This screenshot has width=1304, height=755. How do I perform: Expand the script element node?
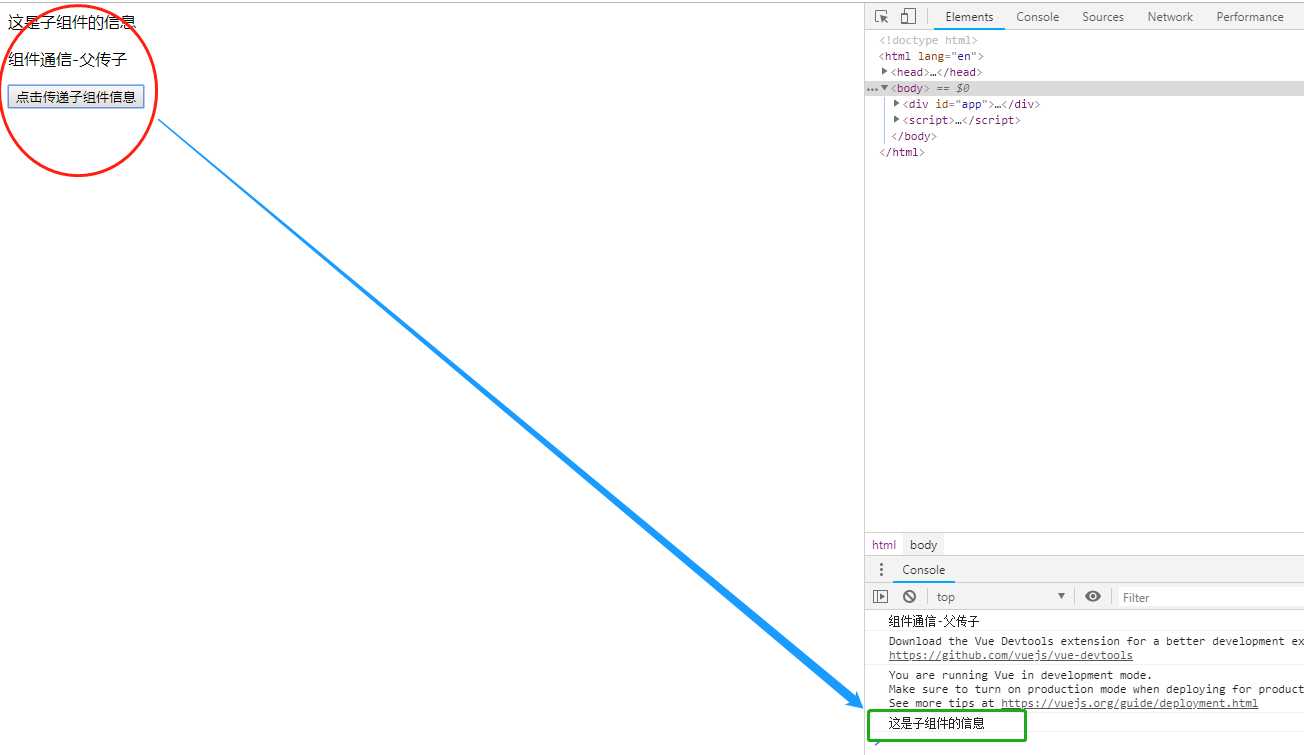(x=896, y=120)
